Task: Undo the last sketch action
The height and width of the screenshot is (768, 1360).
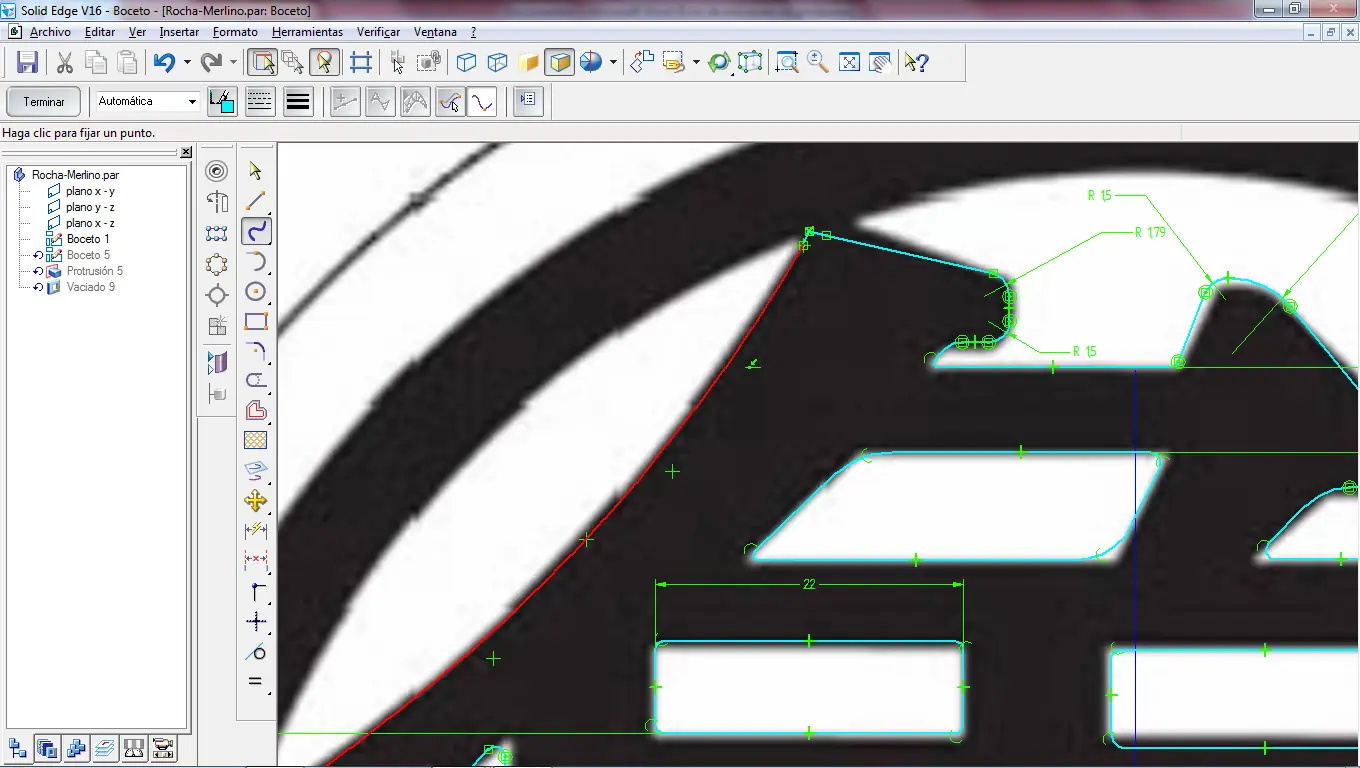Action: (165, 62)
